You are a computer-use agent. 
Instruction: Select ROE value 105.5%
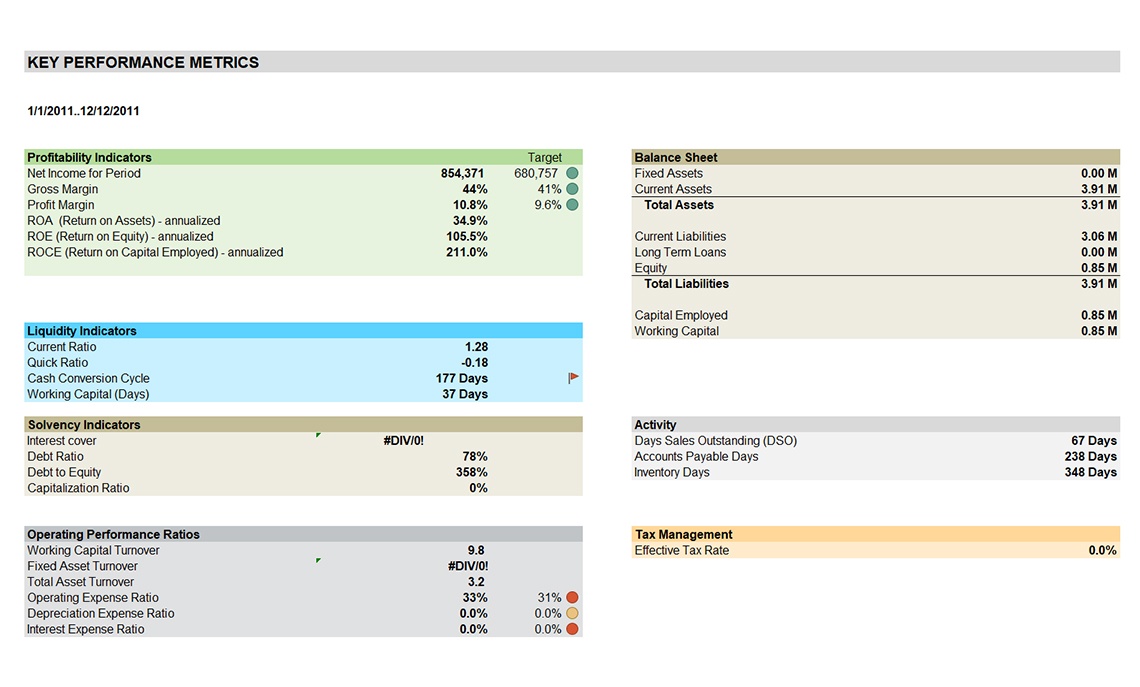click(x=467, y=237)
